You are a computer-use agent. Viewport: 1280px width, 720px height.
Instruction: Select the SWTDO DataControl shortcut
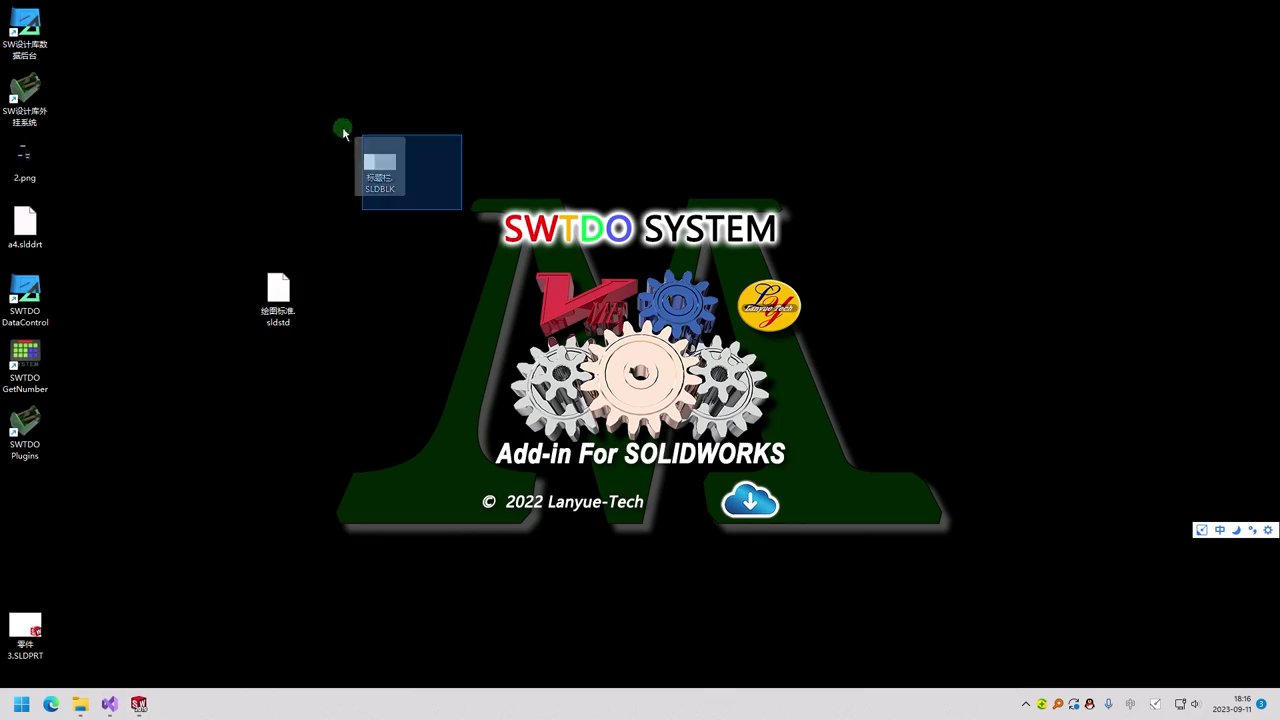25,301
